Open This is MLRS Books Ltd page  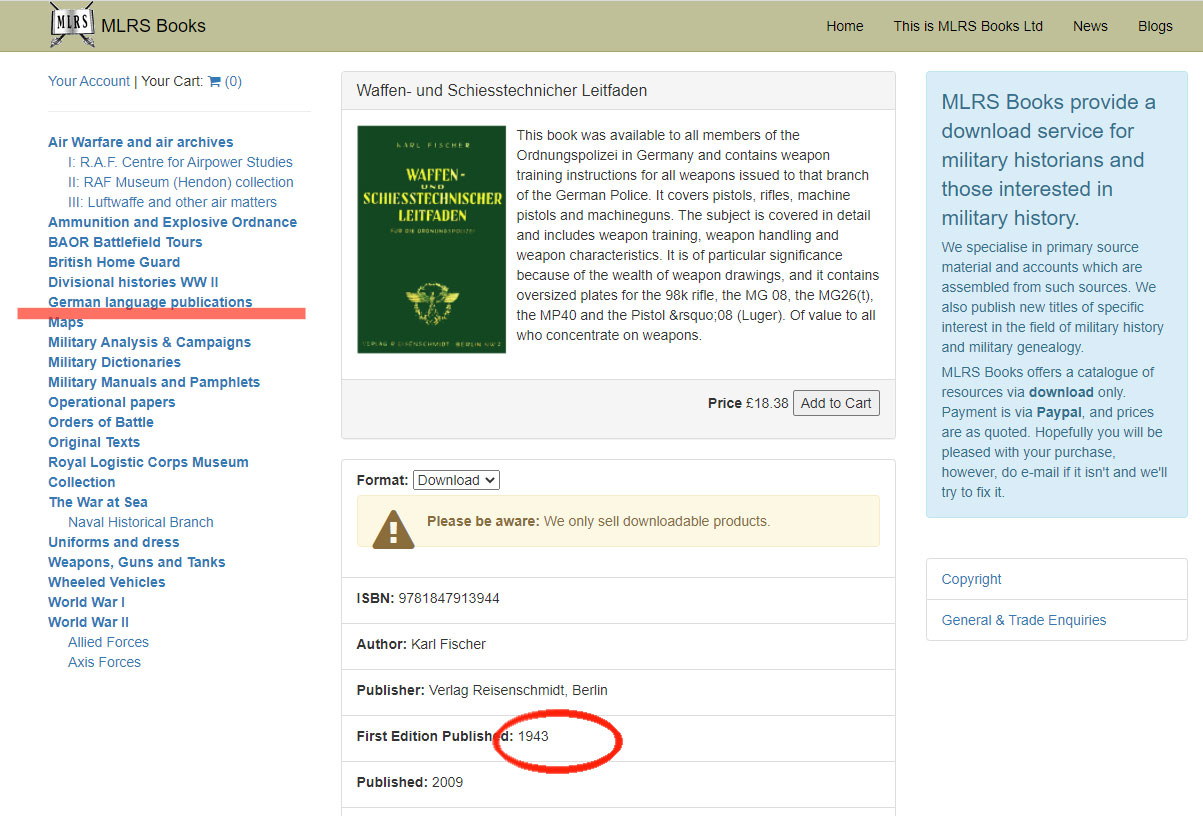(x=968, y=26)
